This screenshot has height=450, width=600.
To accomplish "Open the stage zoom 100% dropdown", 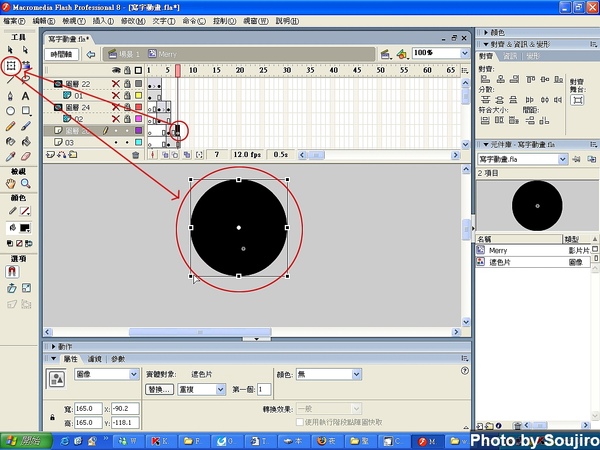I will tap(464, 53).
